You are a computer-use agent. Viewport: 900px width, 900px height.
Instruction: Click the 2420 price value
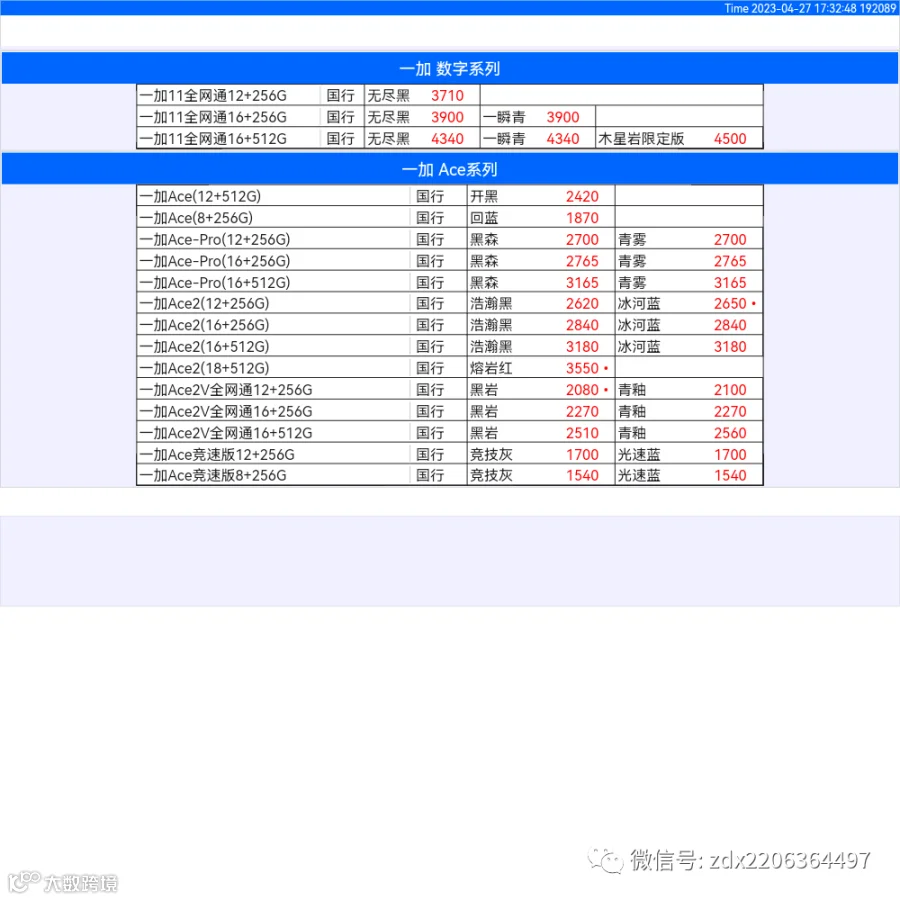[582, 197]
